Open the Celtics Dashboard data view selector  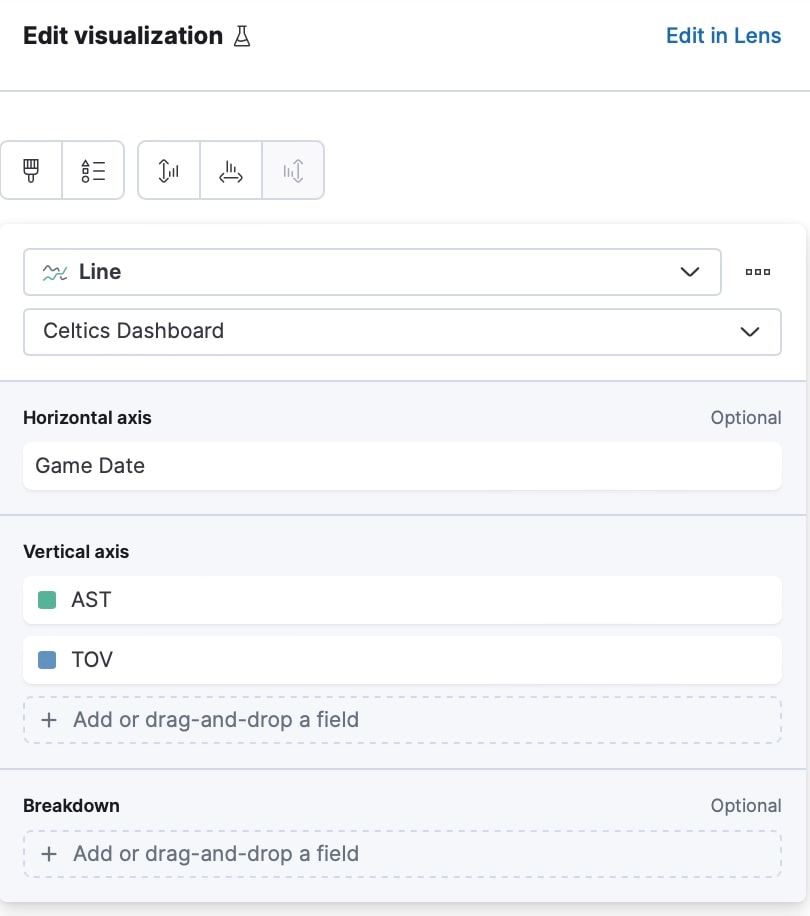[x=400, y=332]
